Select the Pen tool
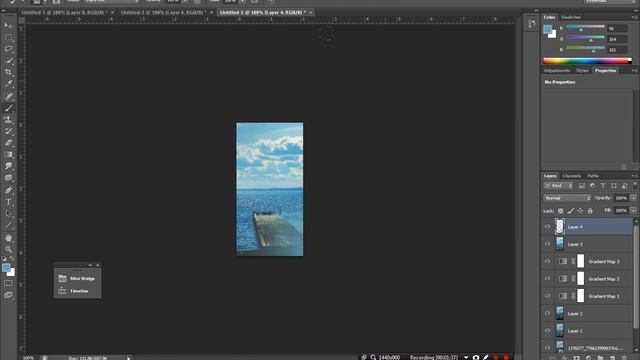Image resolution: width=640 pixels, height=360 pixels. (x=8, y=190)
